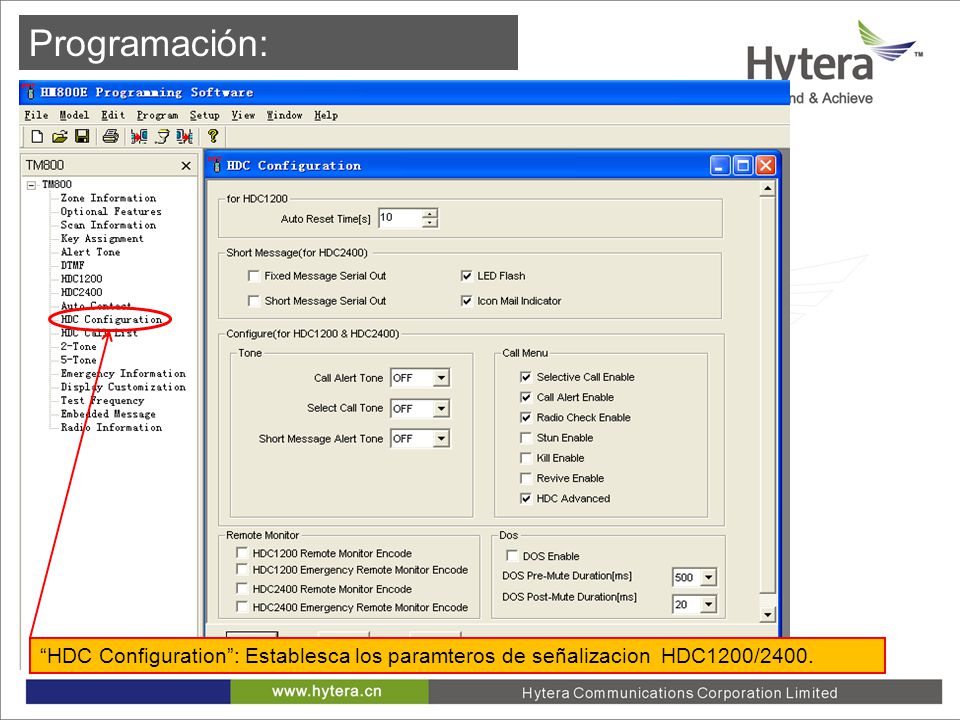Open the Help menu
The image size is (960, 720).
pos(326,115)
